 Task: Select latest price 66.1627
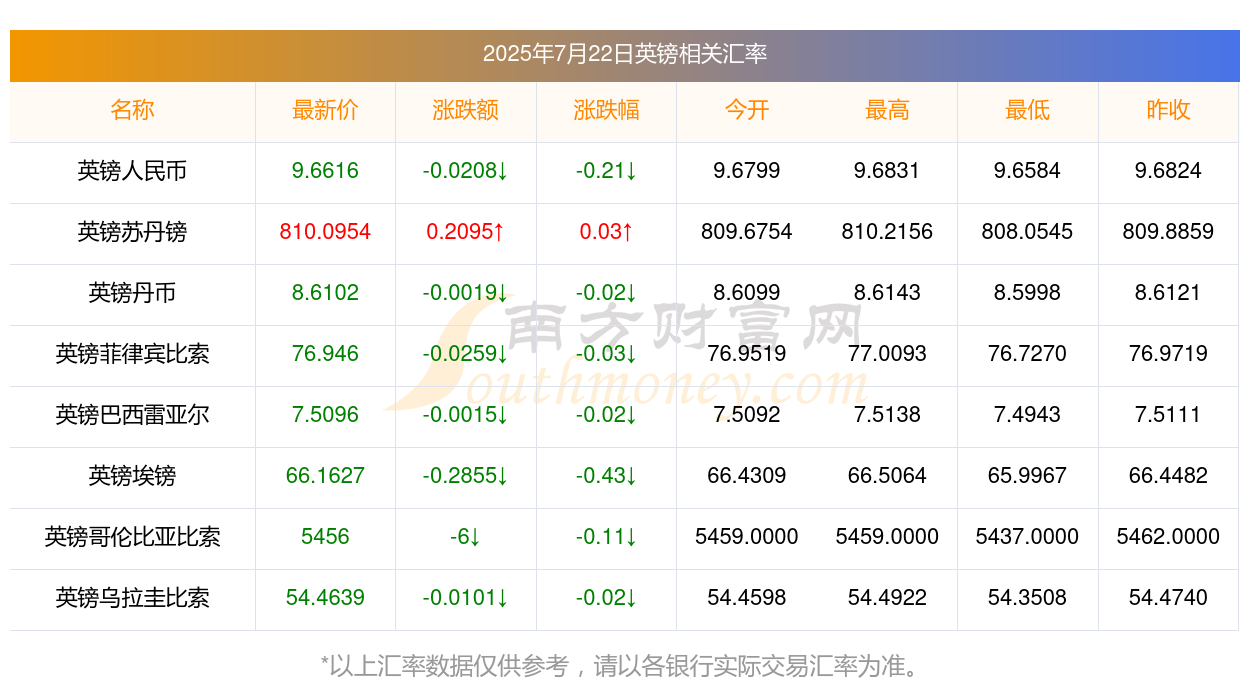point(325,476)
